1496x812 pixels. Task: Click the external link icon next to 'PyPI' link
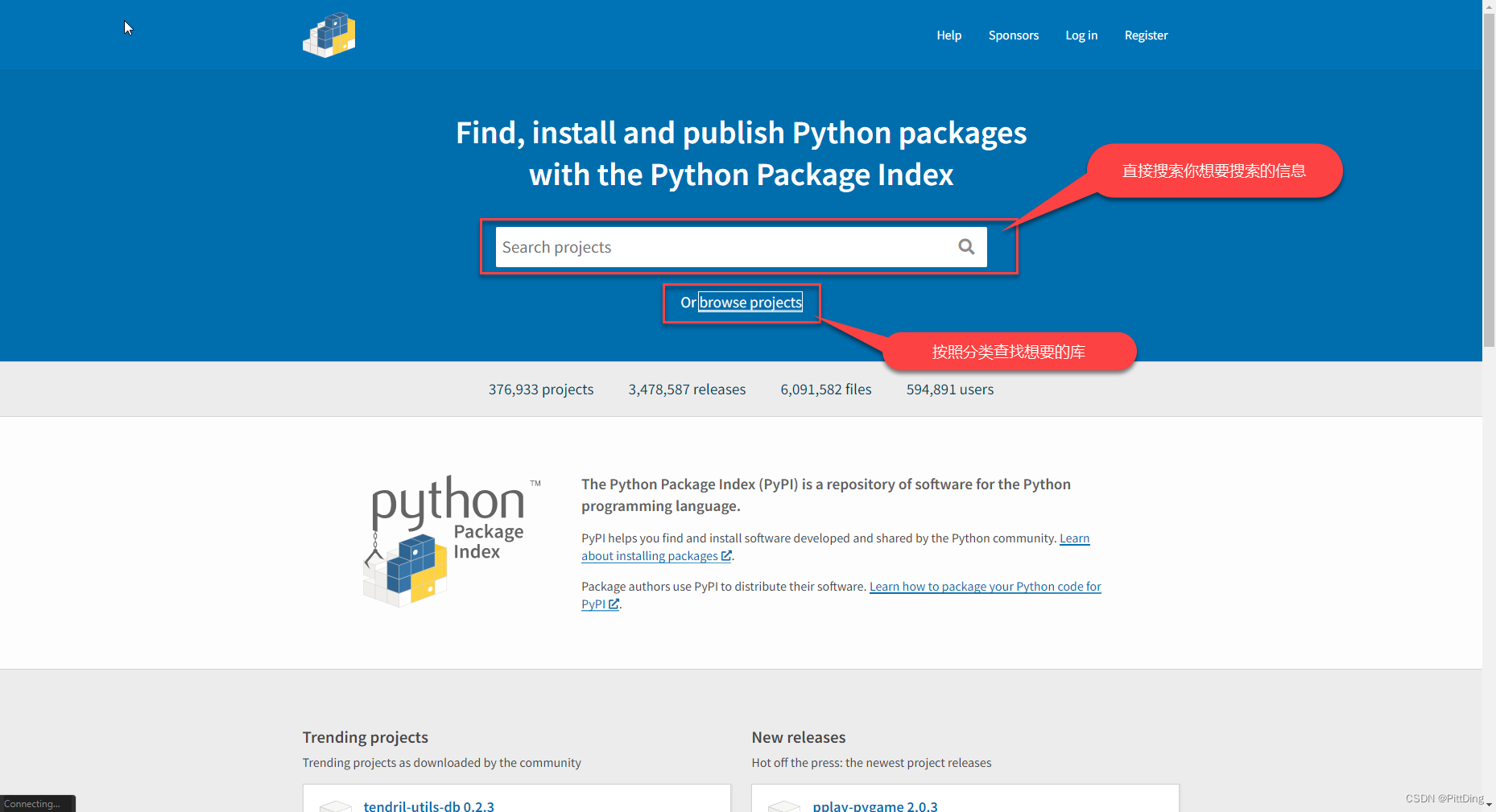pyautogui.click(x=614, y=604)
